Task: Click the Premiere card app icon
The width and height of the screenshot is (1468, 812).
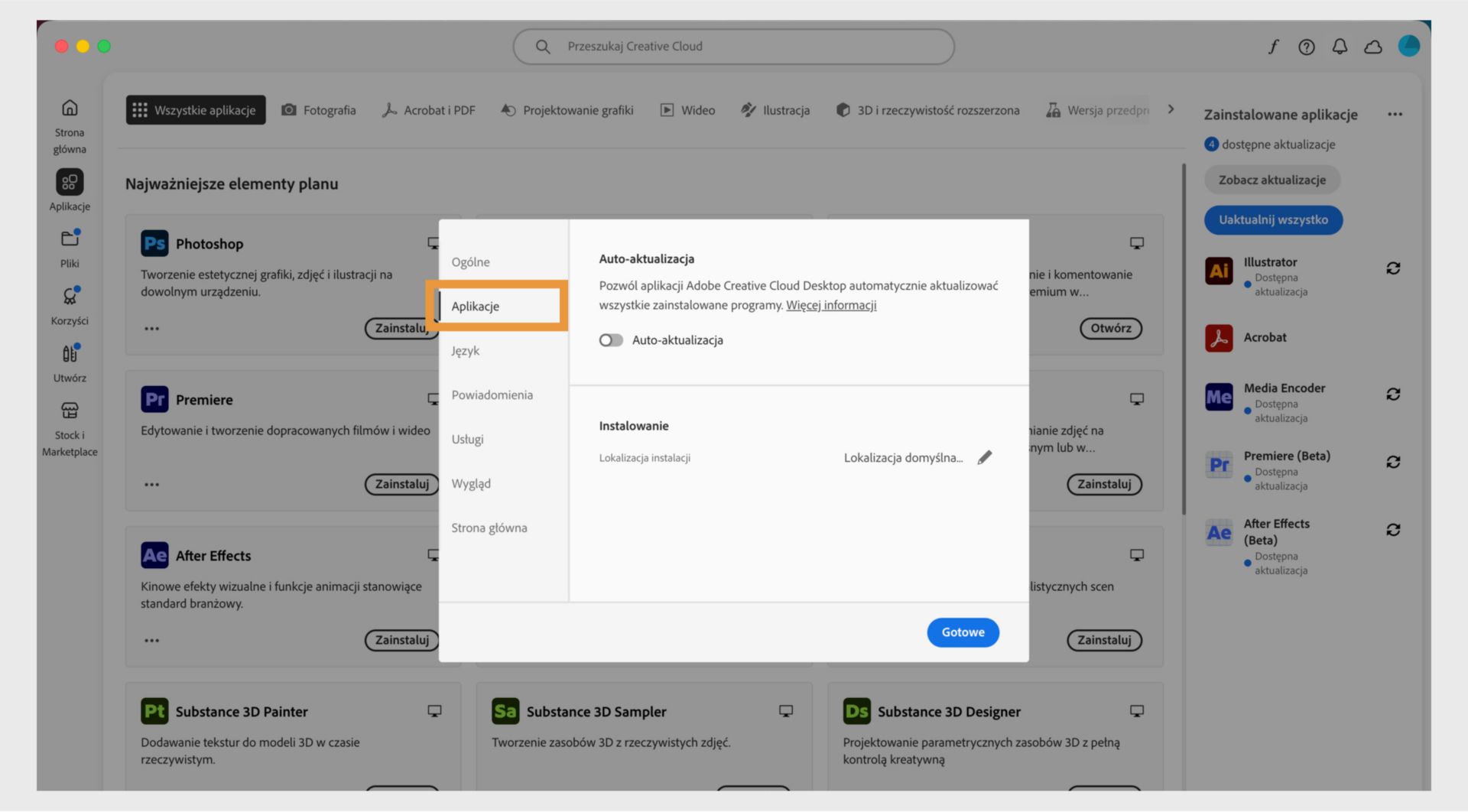Action: pos(154,400)
